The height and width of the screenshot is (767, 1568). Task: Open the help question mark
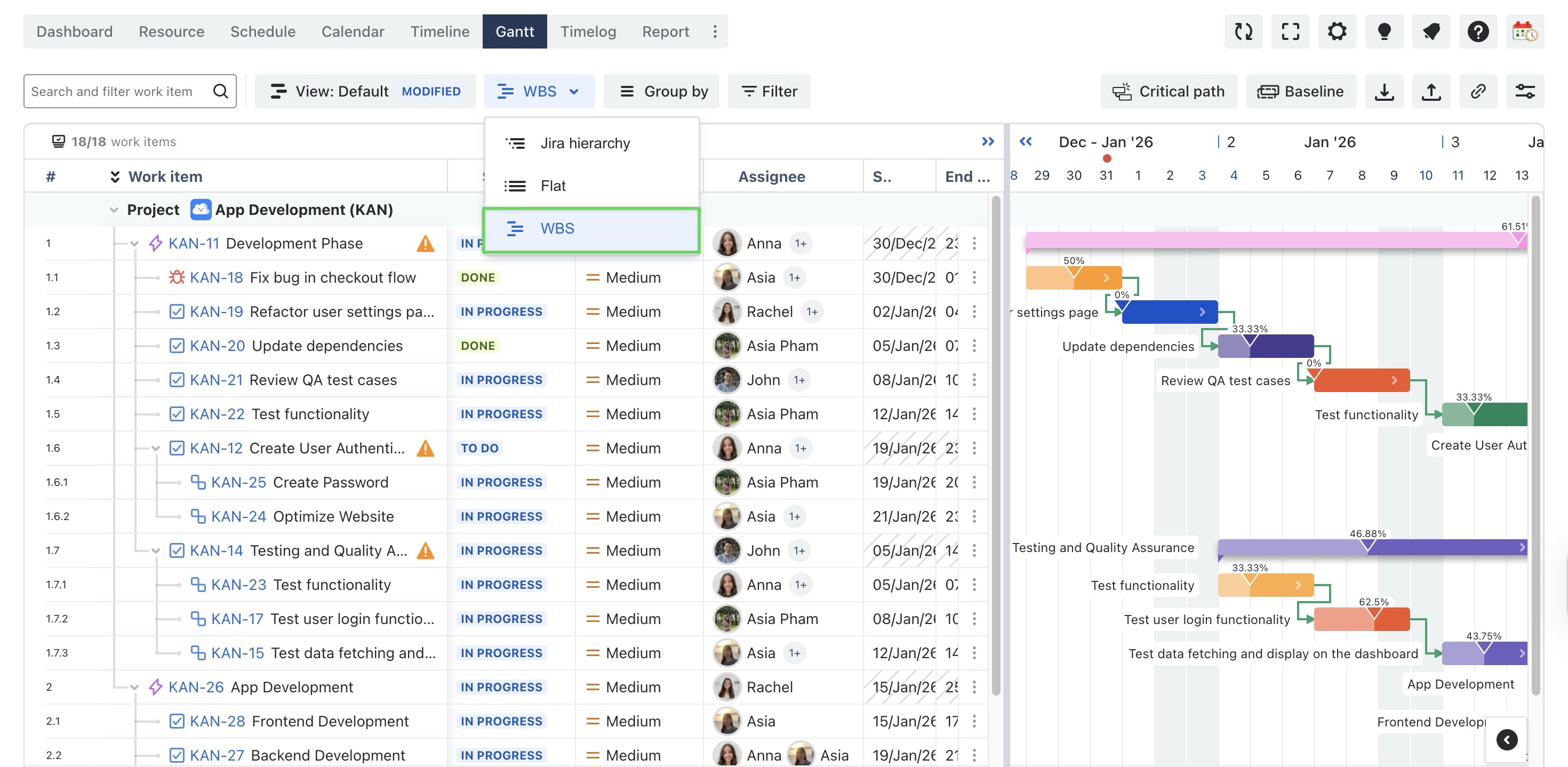[x=1477, y=31]
